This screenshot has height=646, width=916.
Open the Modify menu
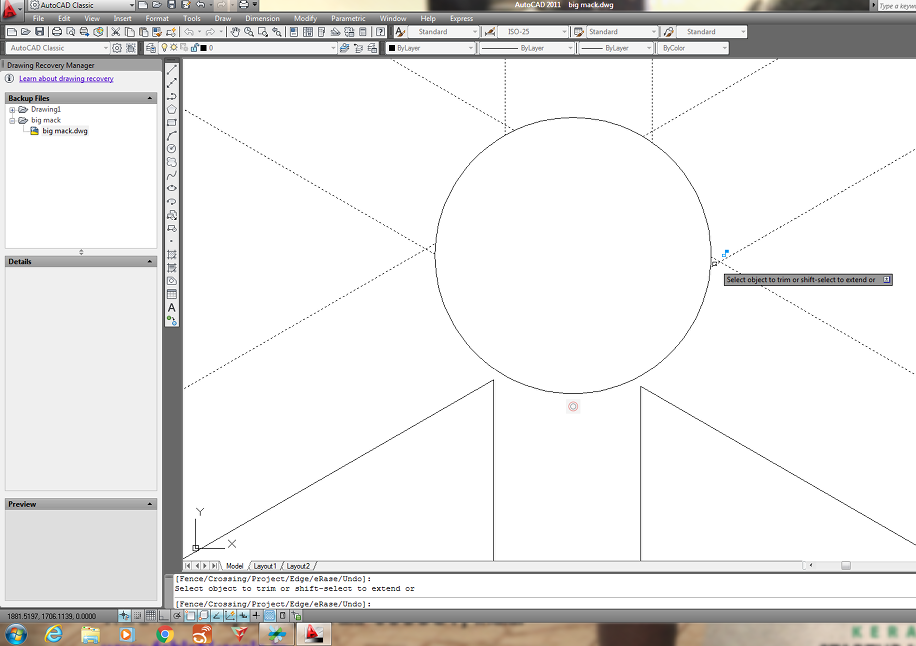(305, 19)
